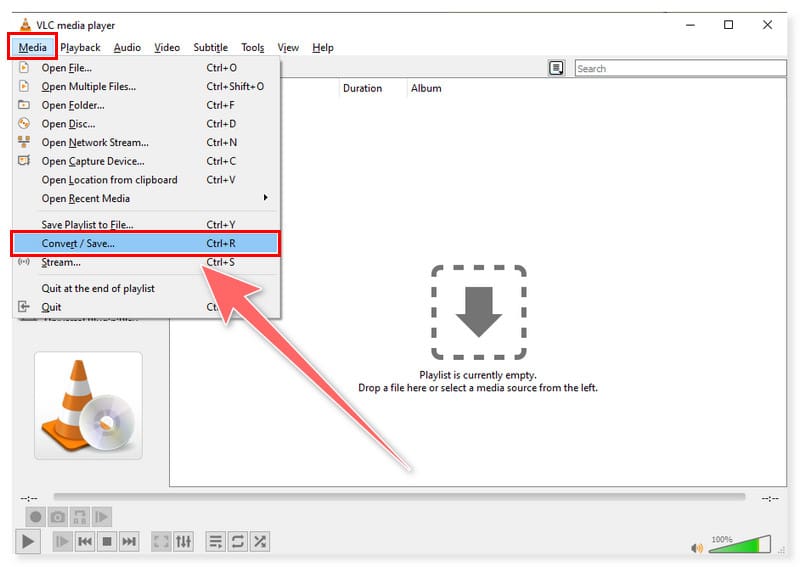Enable random shuffle playback
This screenshot has height=567, width=800.
point(259,541)
